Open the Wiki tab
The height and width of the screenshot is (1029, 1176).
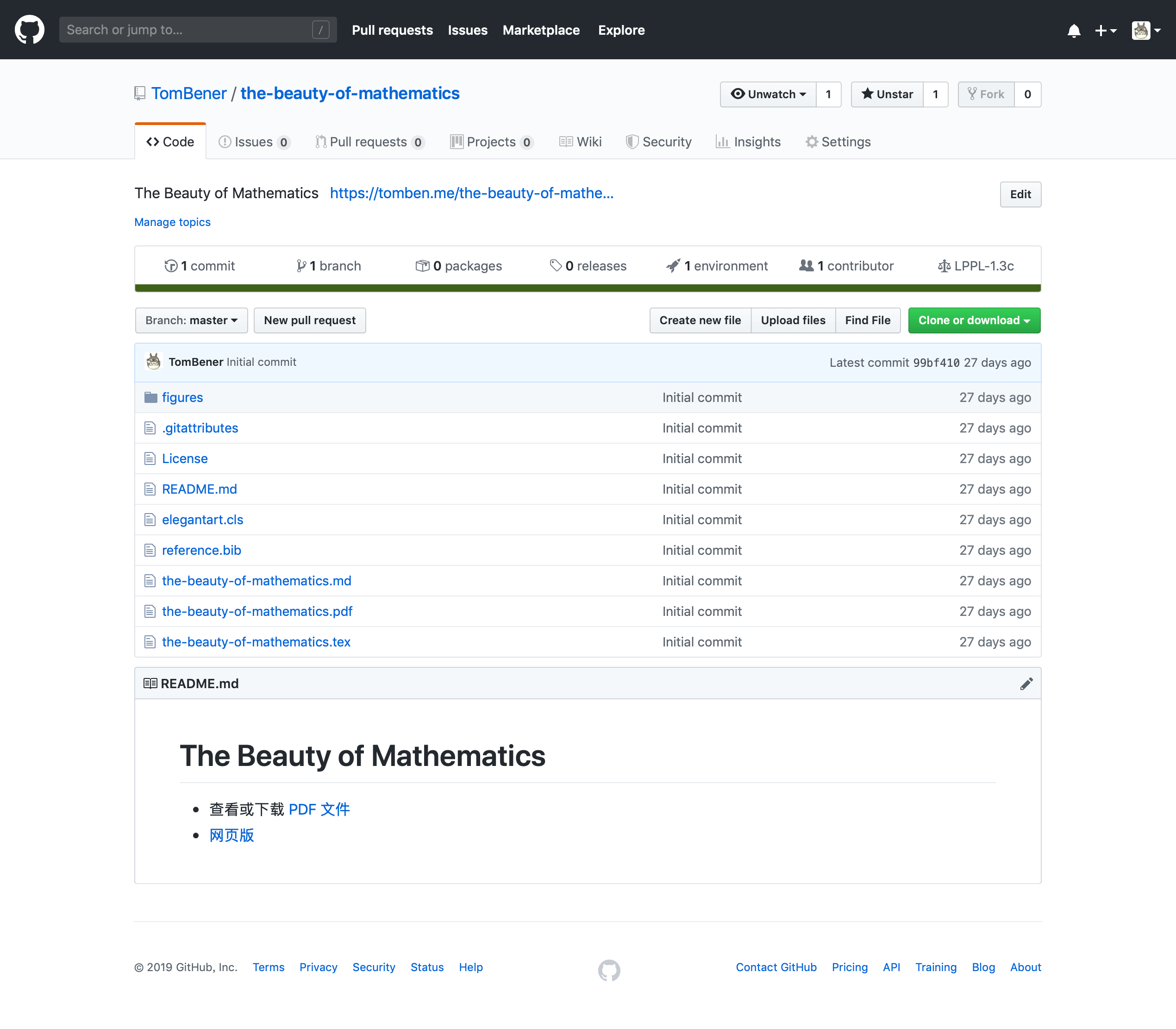click(580, 142)
